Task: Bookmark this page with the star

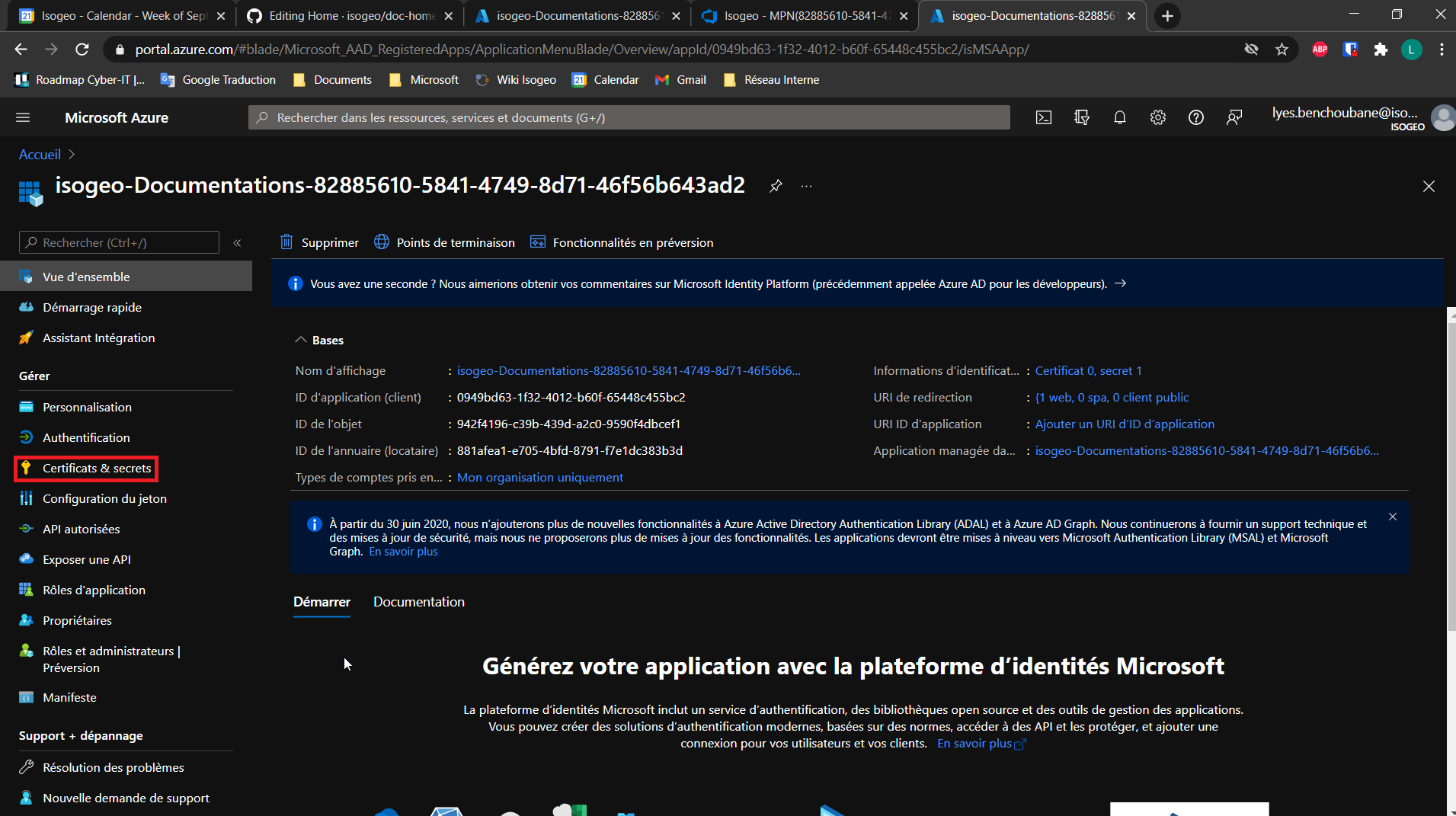Action: (x=1282, y=50)
